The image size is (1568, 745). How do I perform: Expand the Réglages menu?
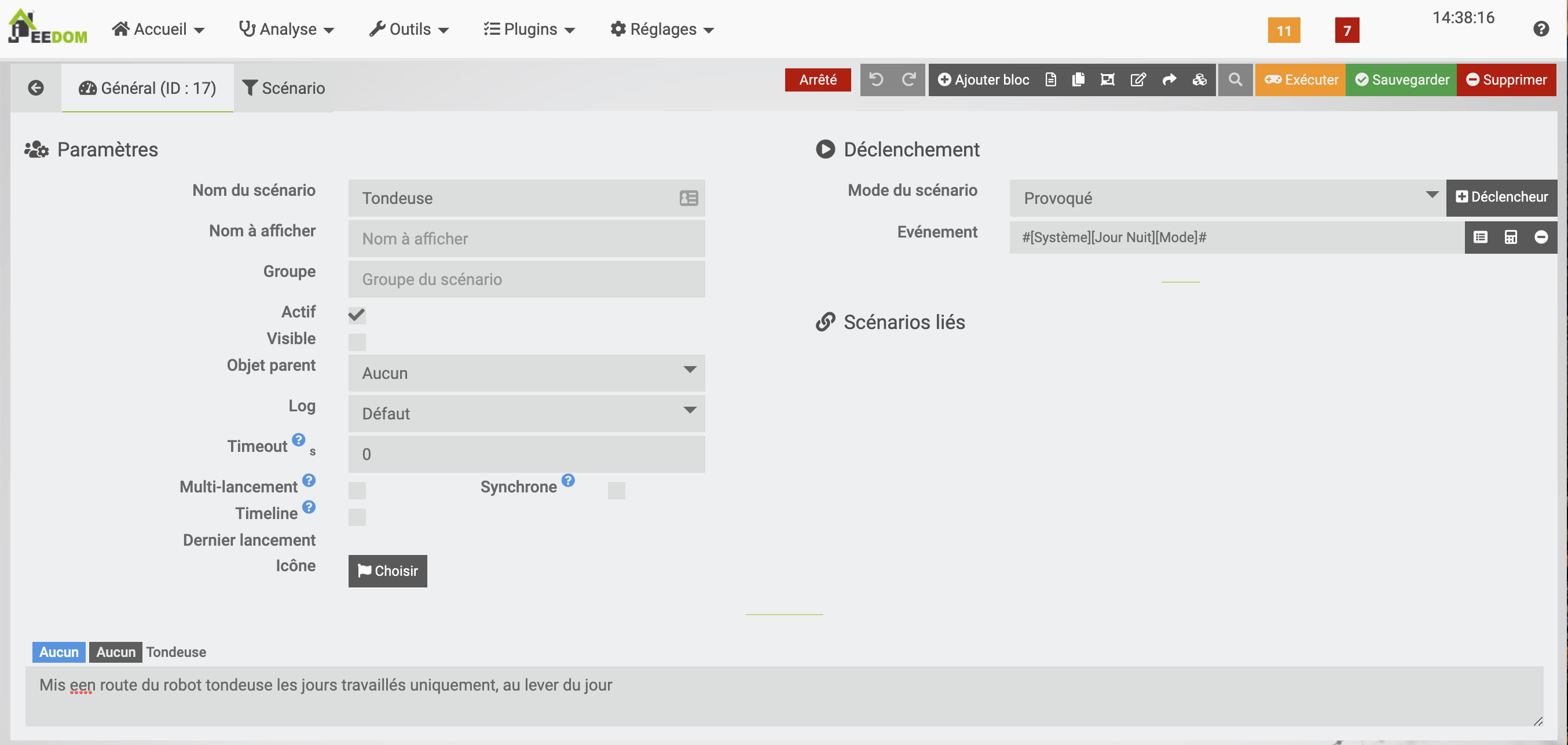click(662, 28)
